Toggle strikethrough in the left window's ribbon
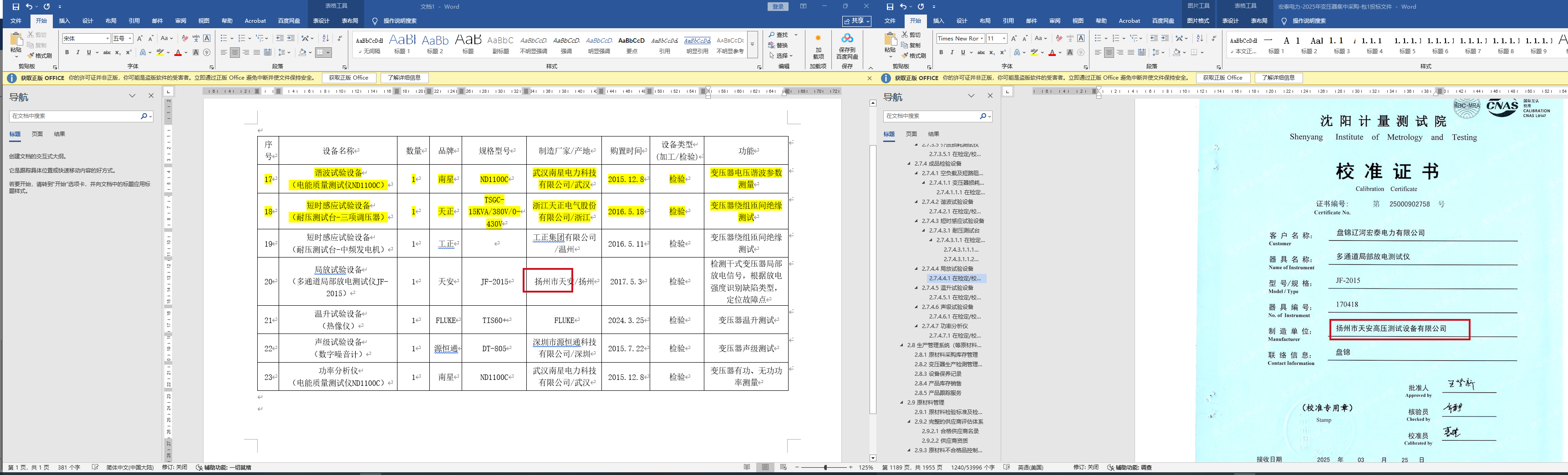This screenshot has width=1568, height=475. [107, 53]
